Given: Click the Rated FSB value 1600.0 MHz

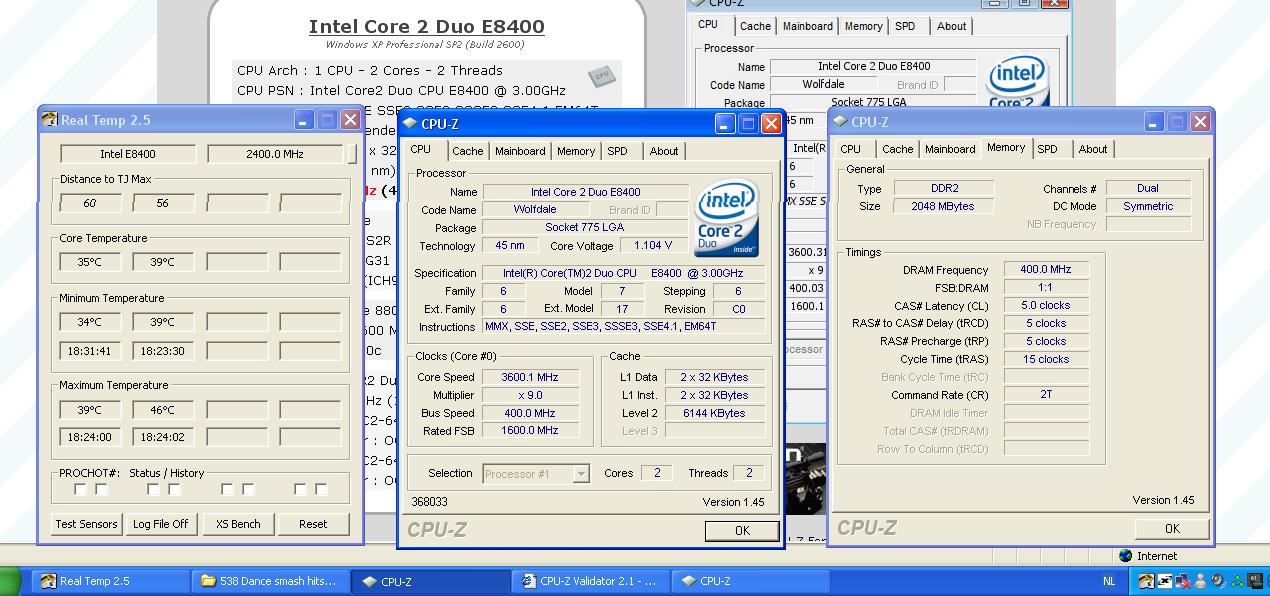Looking at the screenshot, I should click(x=531, y=430).
